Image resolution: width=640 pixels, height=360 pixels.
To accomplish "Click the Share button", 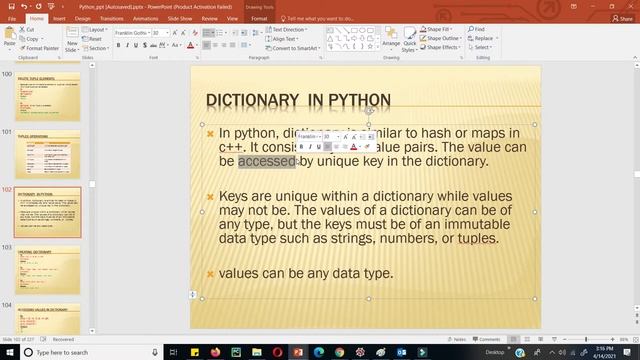I will 622,19.
